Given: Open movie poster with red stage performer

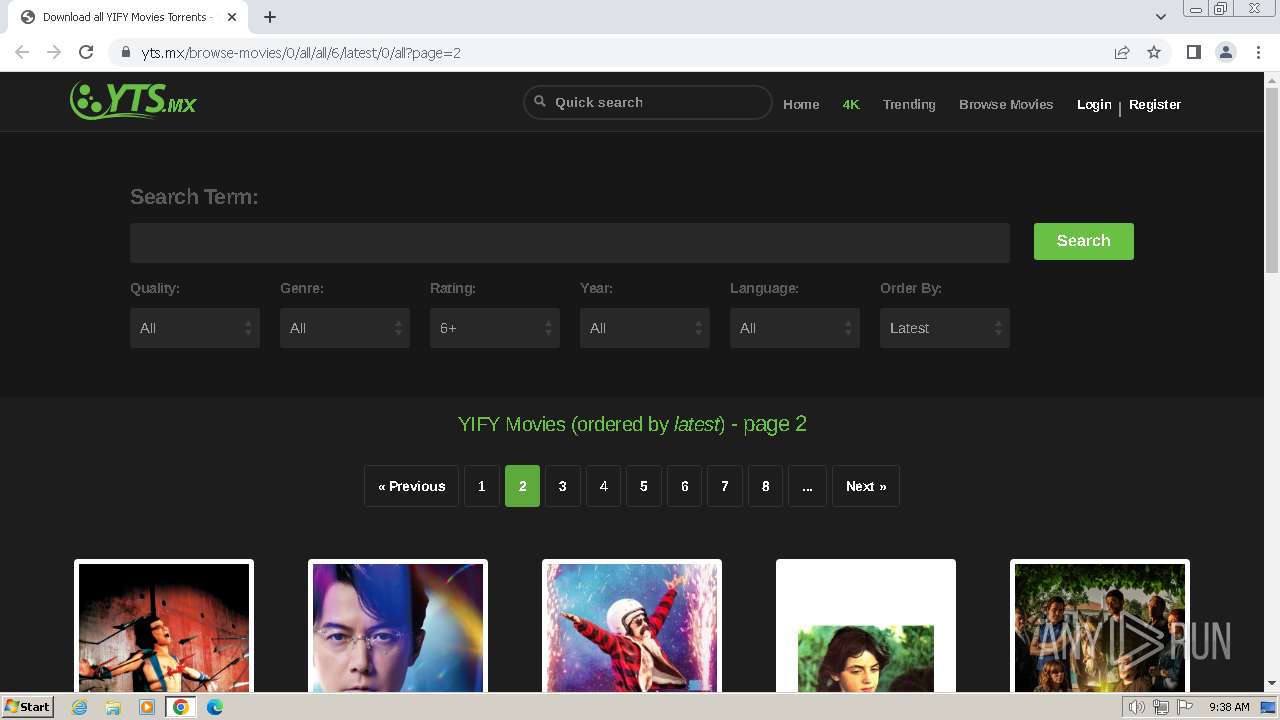Looking at the screenshot, I should click(164, 627).
